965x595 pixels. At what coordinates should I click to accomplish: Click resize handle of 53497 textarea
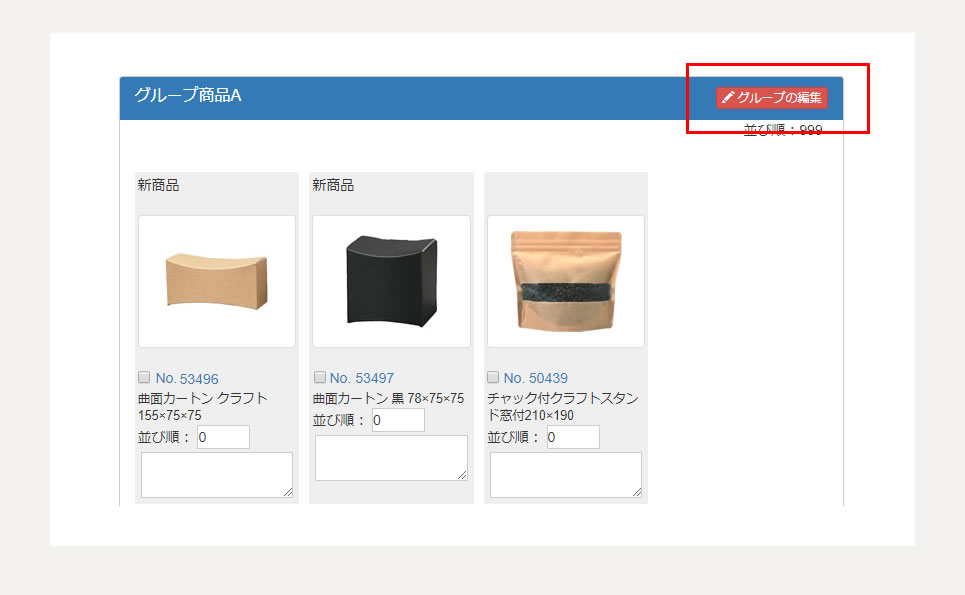click(x=462, y=475)
